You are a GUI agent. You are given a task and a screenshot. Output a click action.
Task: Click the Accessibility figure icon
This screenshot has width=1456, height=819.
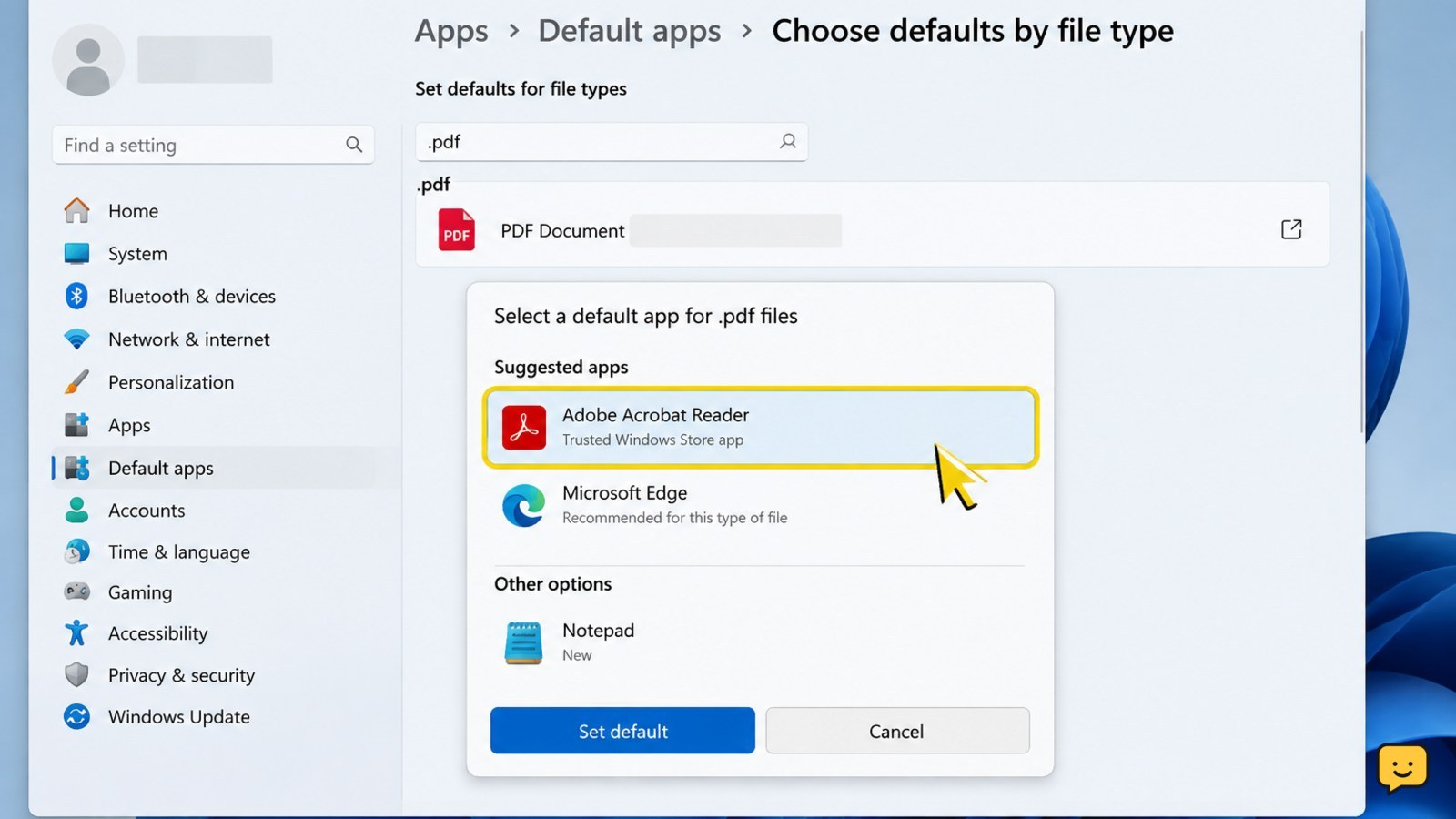[76, 633]
